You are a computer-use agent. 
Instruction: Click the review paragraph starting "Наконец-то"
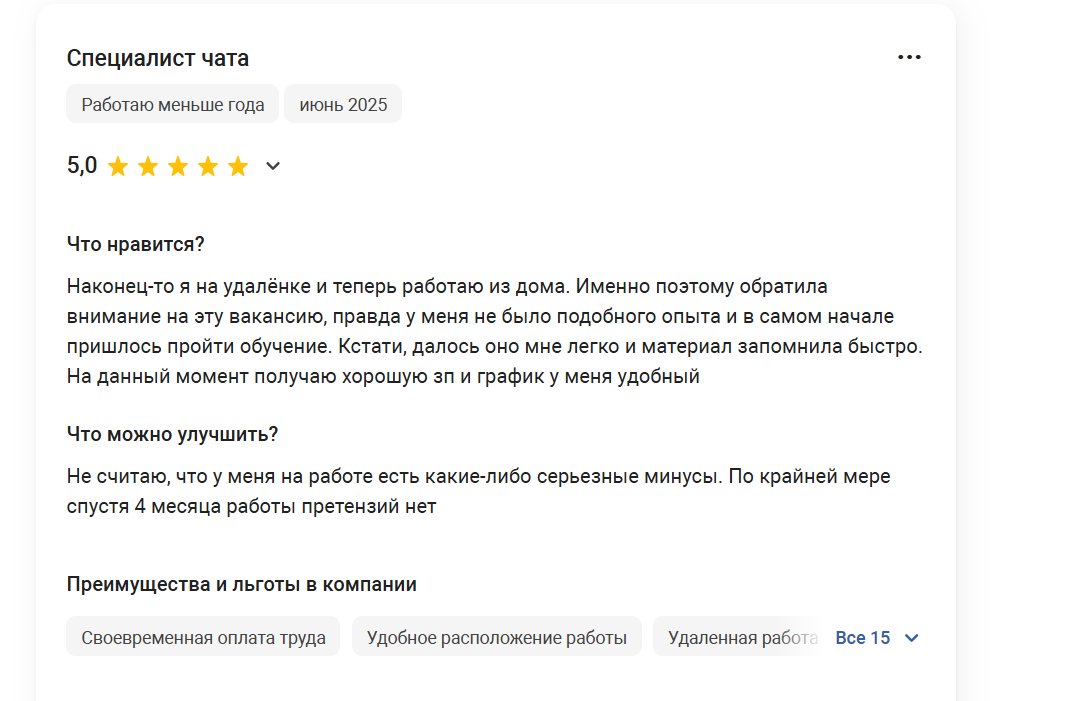coord(494,331)
